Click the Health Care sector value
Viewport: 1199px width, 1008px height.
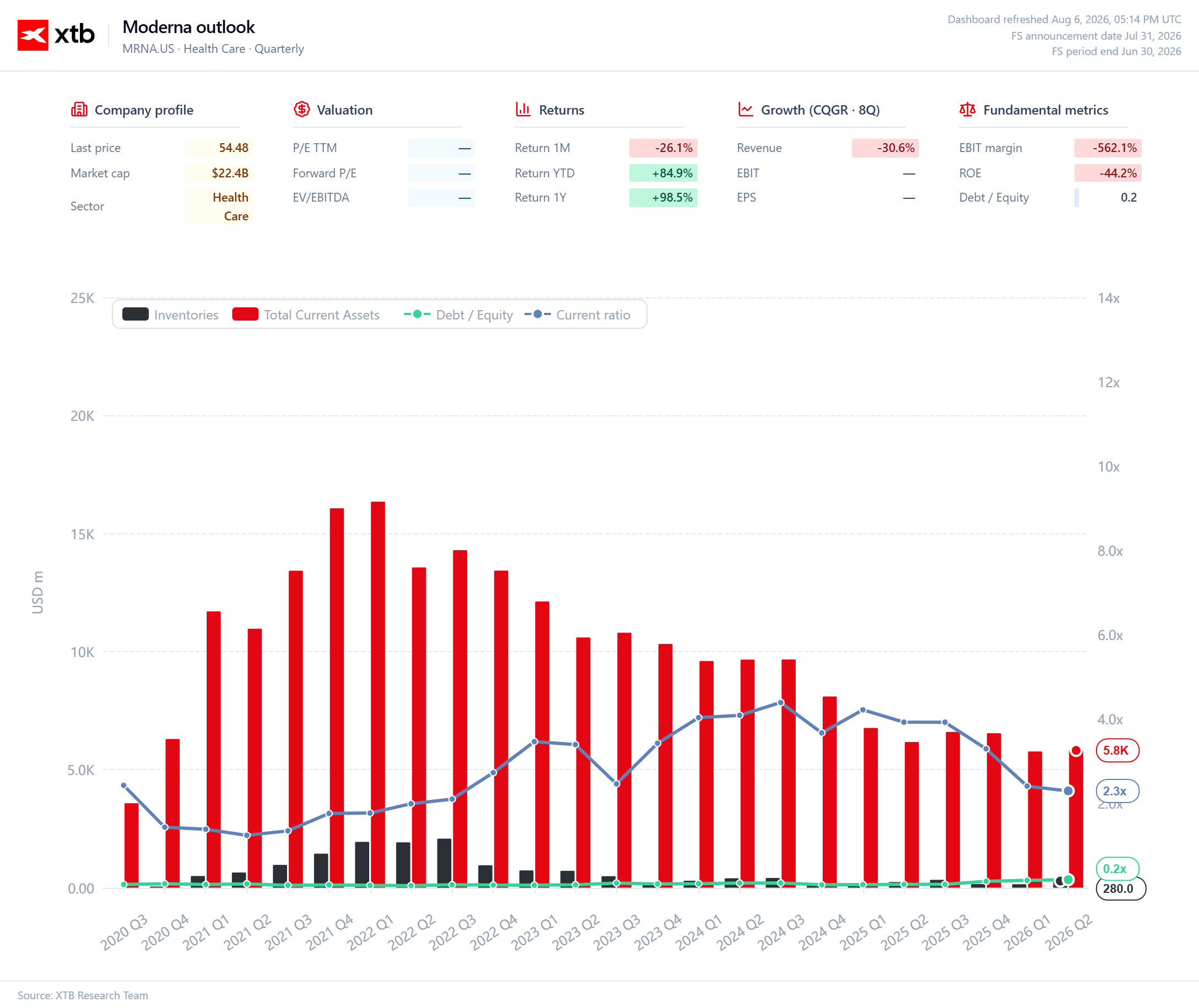coord(219,207)
